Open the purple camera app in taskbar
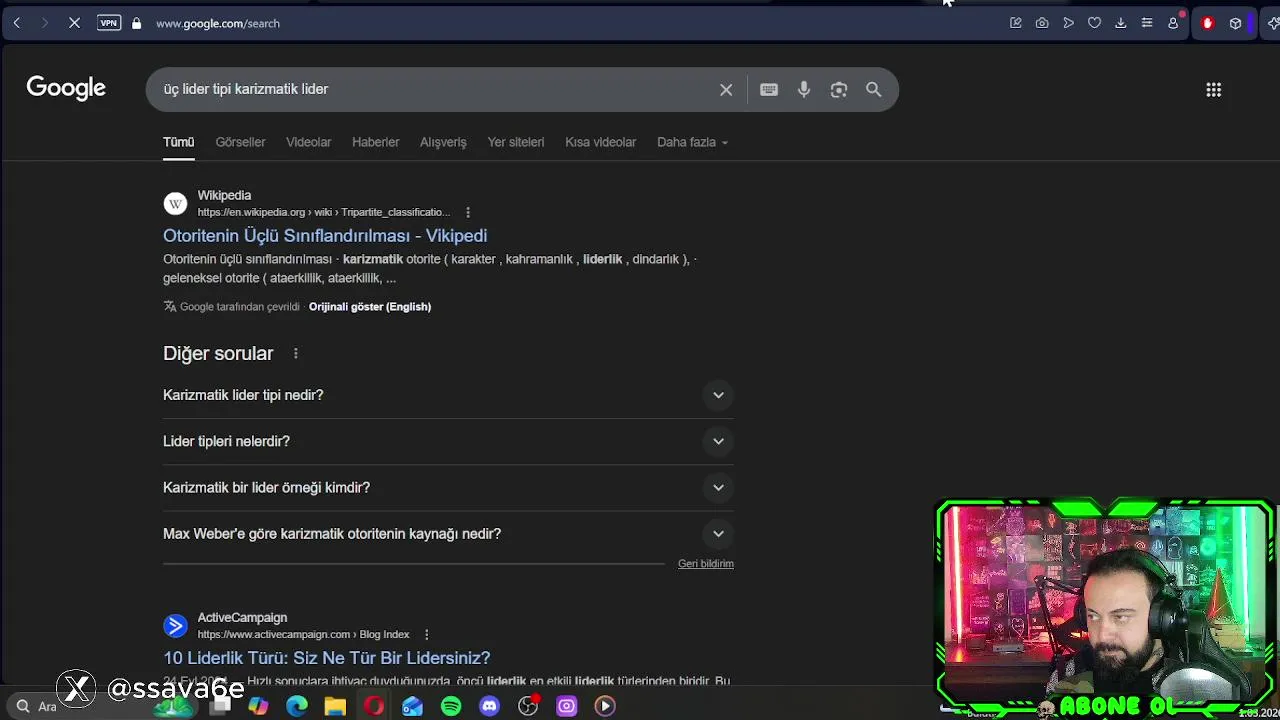 (x=566, y=706)
